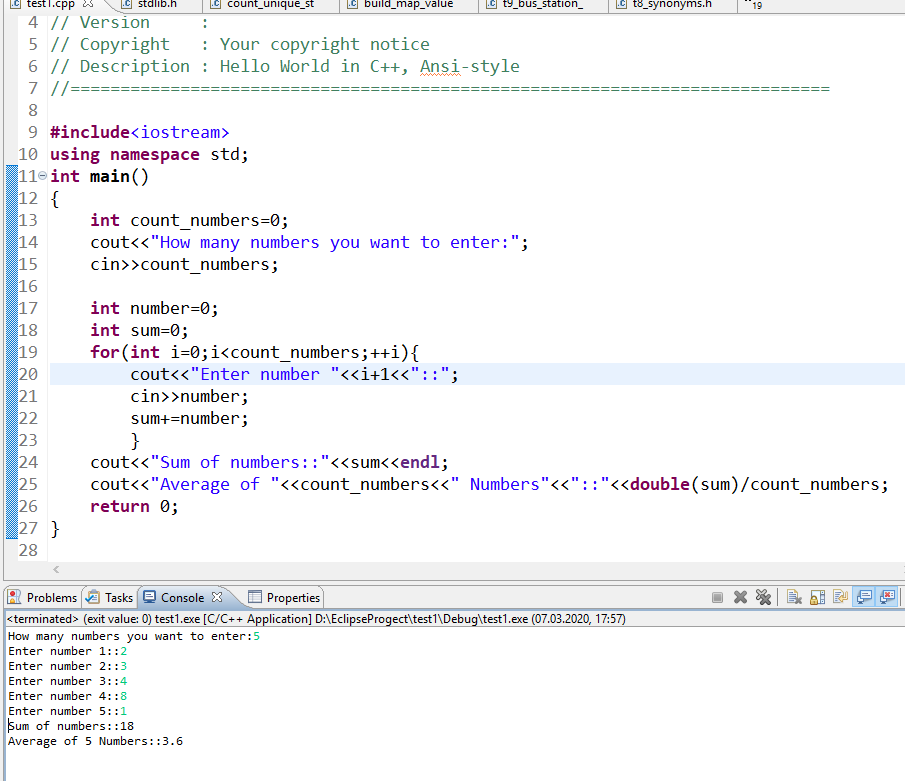The image size is (905, 781).
Task: Open the stdlib.h editor tab
Action: tap(156, 4)
